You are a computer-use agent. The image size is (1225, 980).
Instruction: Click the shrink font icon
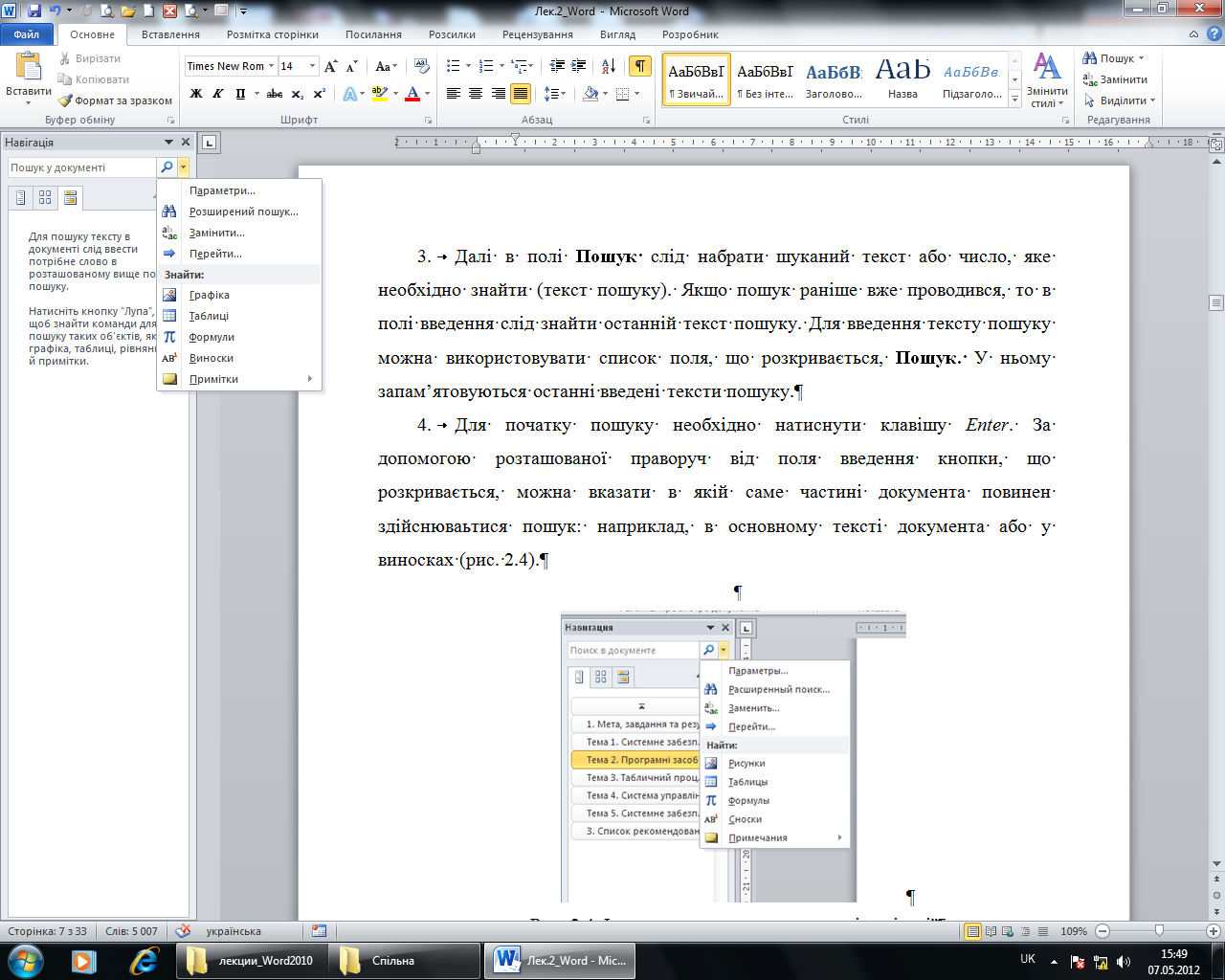pos(351,66)
